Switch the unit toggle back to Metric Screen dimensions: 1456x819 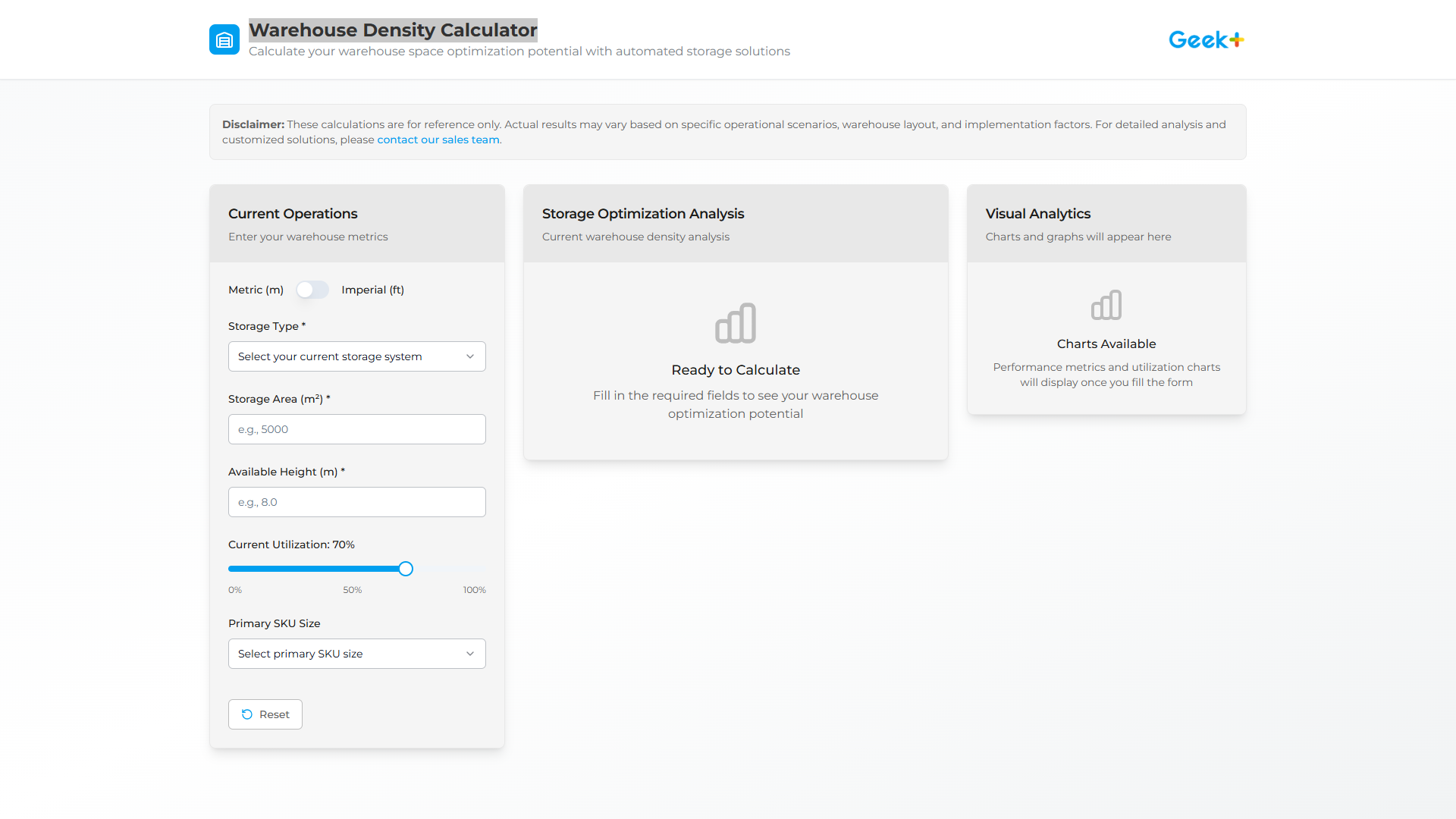(312, 290)
